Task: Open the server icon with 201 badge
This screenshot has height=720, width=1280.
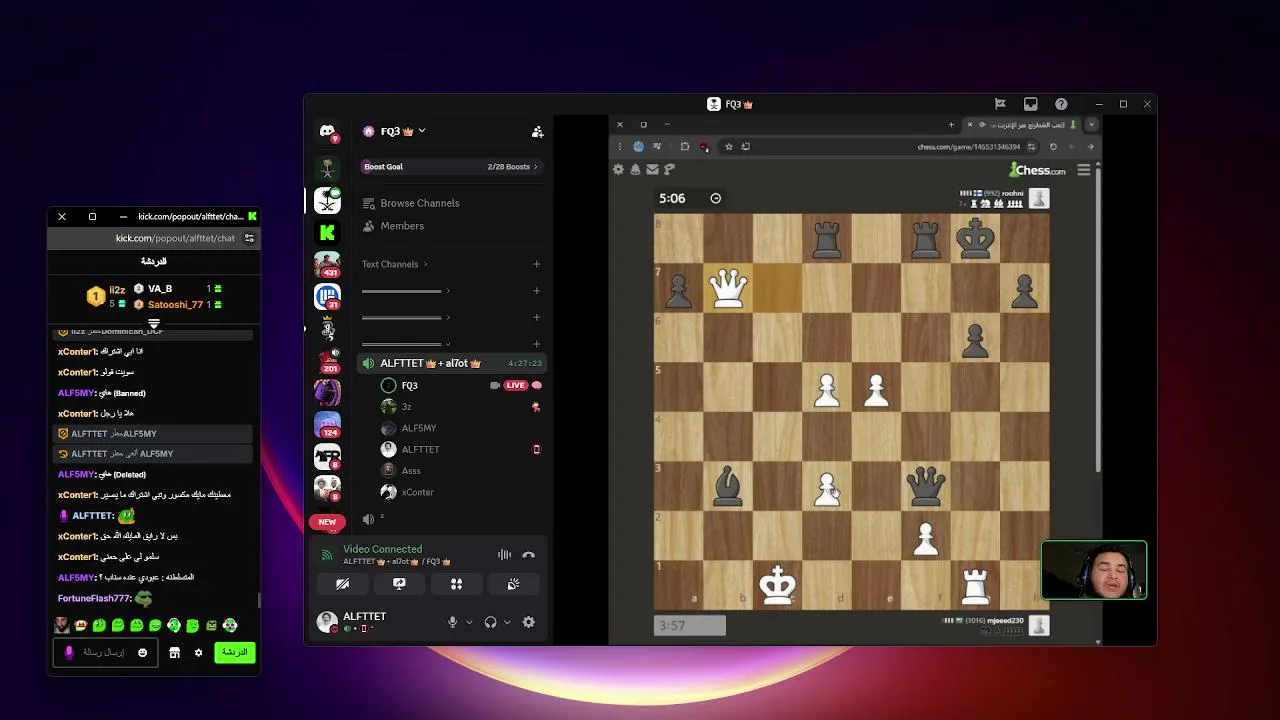Action: point(327,361)
